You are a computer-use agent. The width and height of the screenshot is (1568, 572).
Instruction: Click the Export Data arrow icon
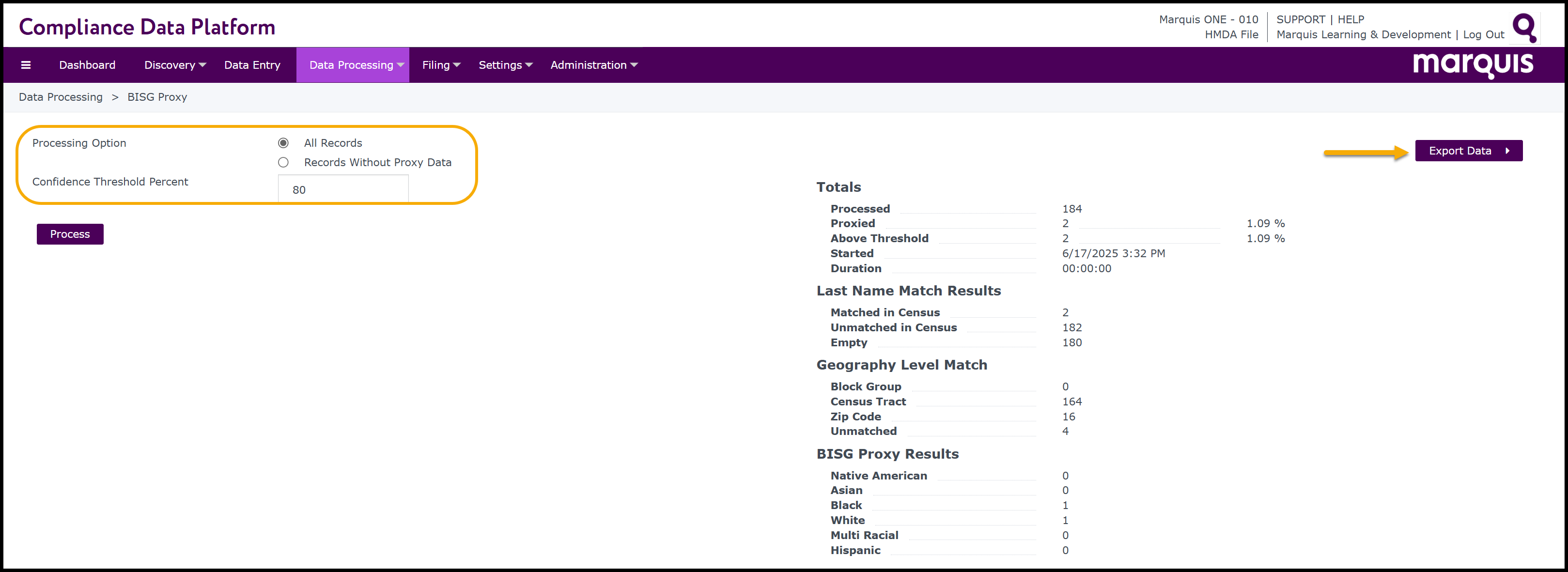(x=1507, y=151)
